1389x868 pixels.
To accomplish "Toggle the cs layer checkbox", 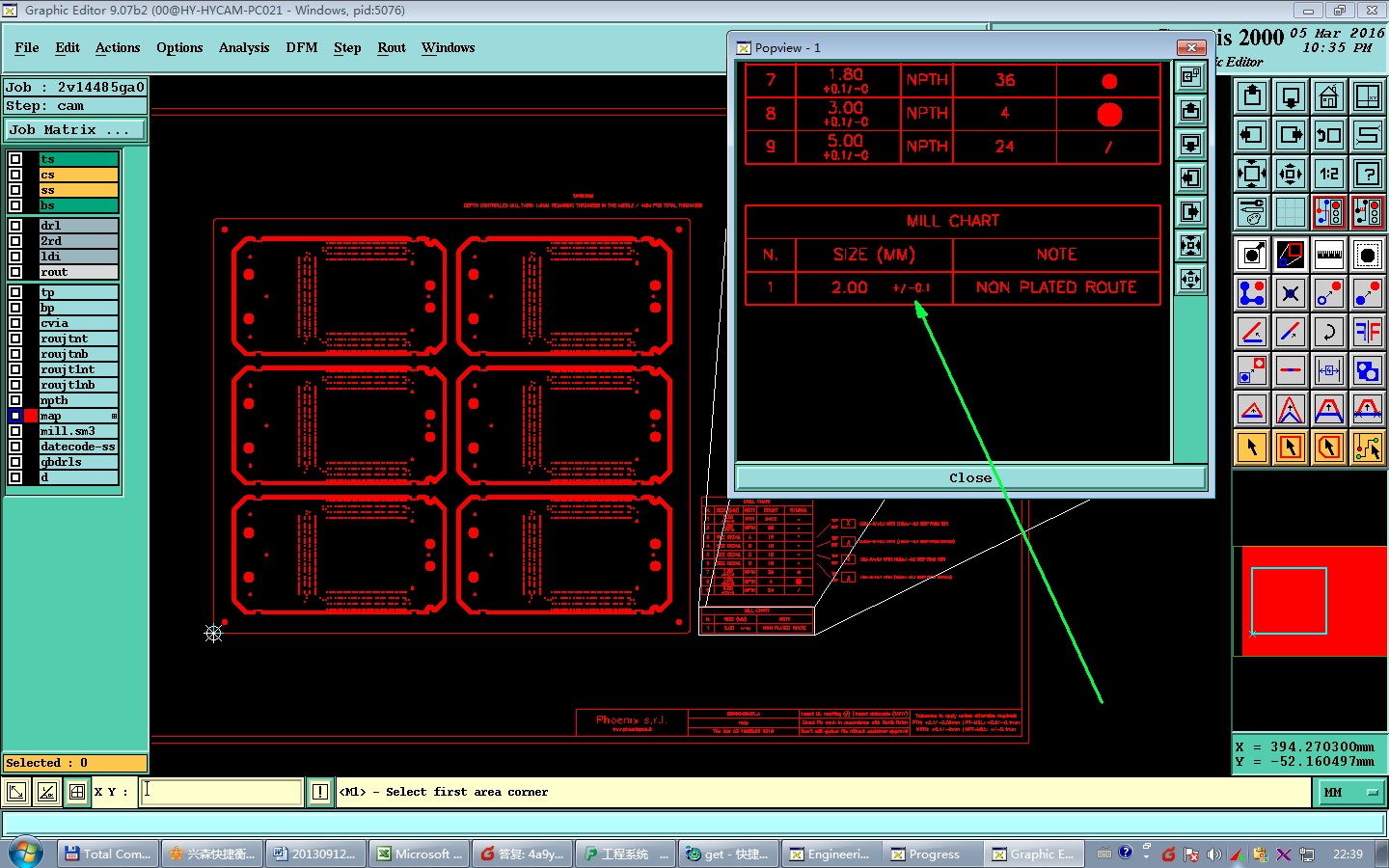I will (x=15, y=175).
